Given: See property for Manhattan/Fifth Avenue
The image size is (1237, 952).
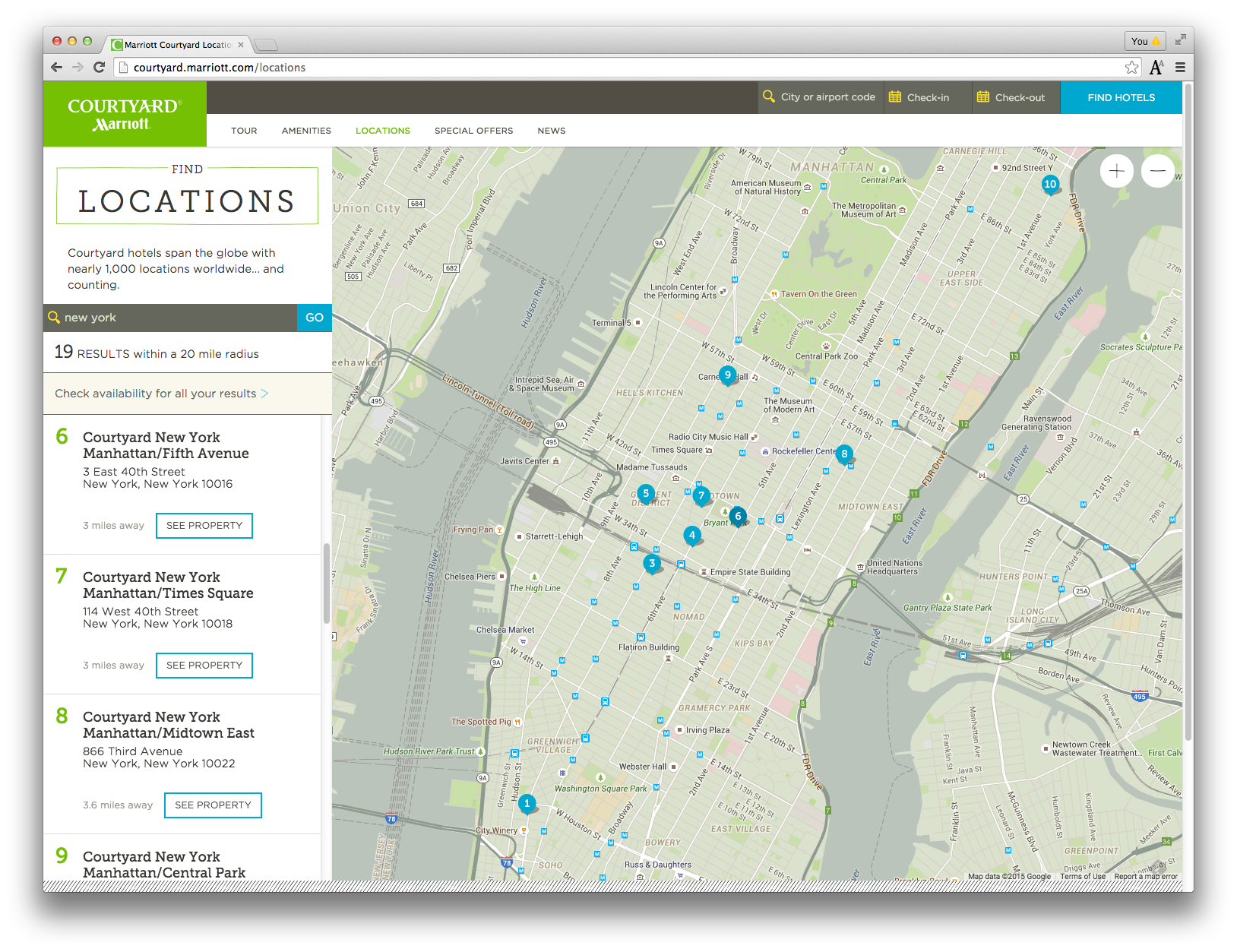Looking at the screenshot, I should pos(204,526).
